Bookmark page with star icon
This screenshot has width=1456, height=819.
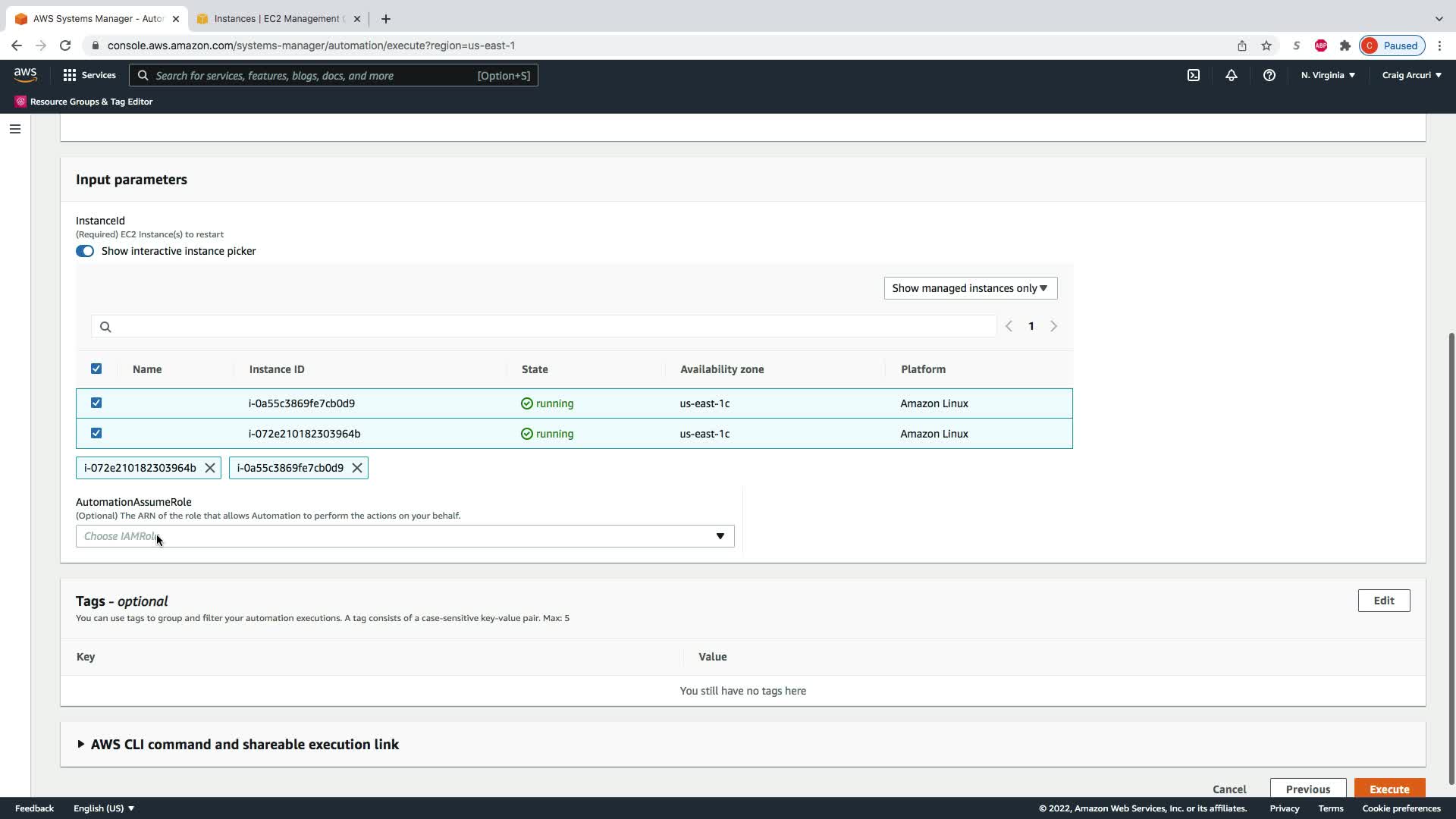point(1266,45)
